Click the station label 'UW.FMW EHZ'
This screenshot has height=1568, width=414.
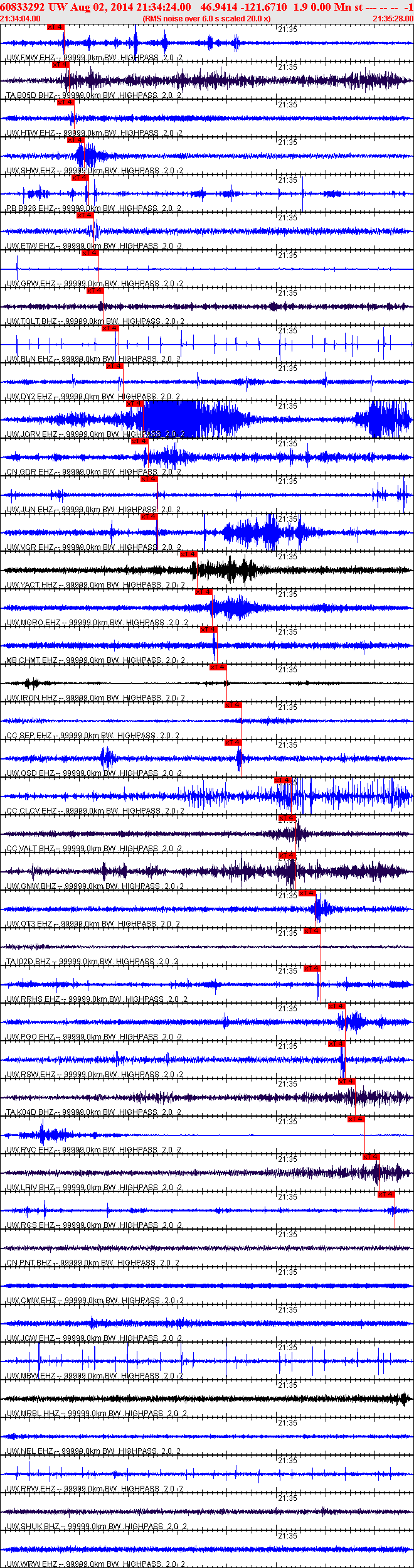click(30, 58)
